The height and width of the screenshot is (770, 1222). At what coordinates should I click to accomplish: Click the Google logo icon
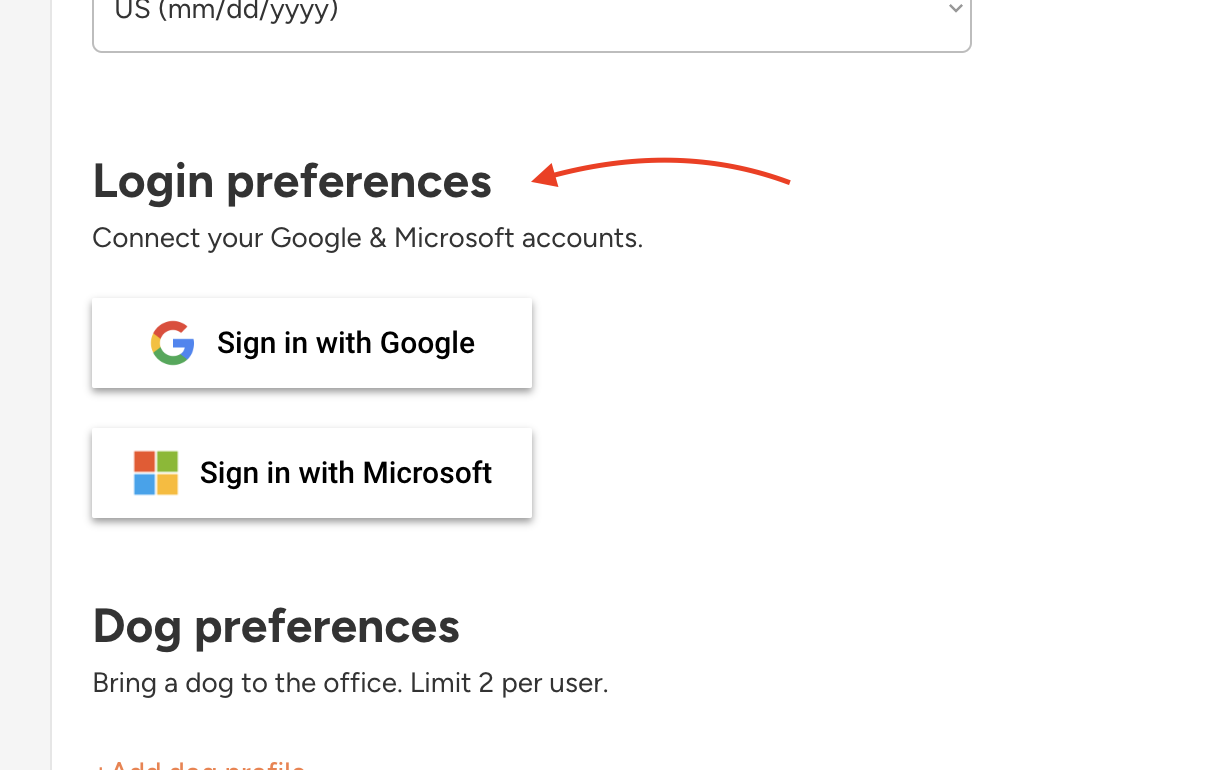(173, 343)
